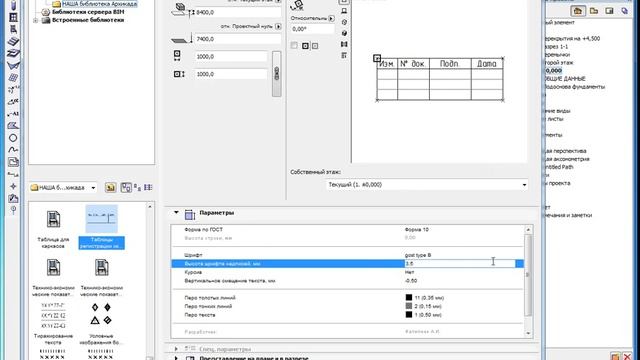Click the 3.5 font height input field
The height and width of the screenshot is (360, 640).
click(460, 264)
